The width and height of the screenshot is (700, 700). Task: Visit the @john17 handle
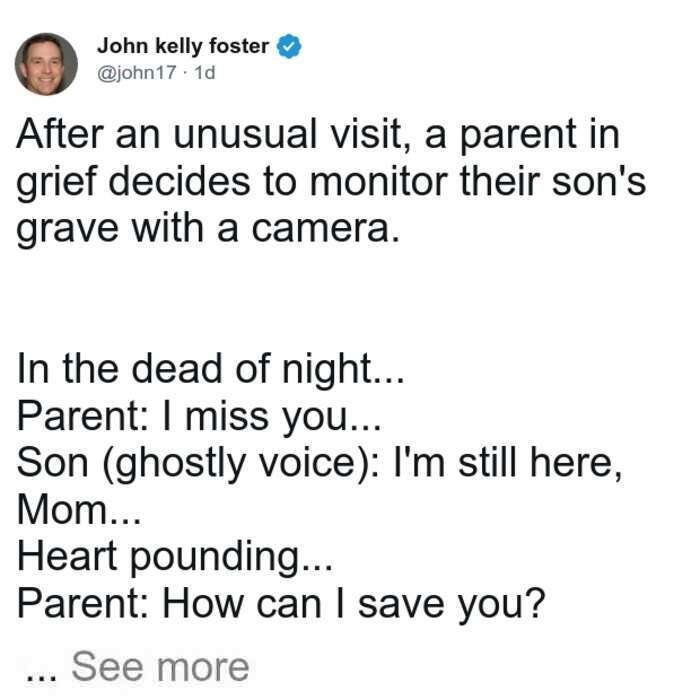[x=137, y=73]
